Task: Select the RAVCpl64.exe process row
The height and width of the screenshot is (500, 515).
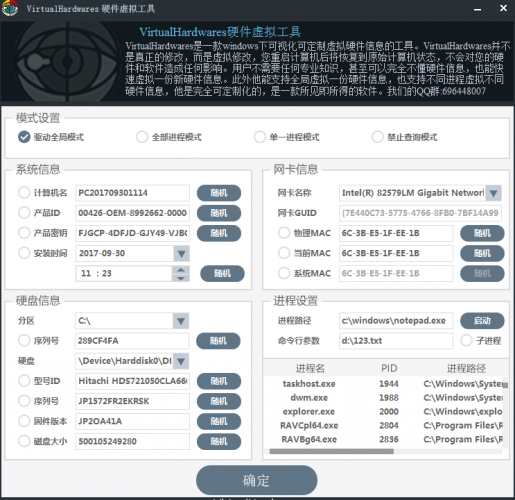Action: [x=383, y=425]
